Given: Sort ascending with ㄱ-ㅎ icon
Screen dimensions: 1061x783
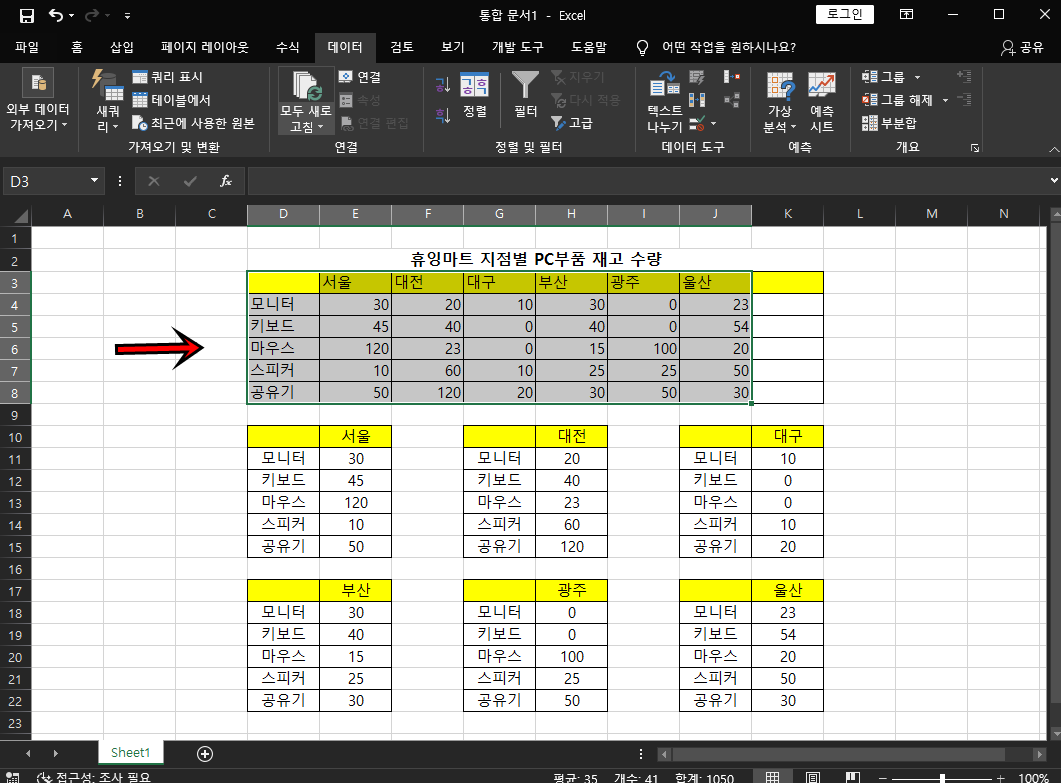Looking at the screenshot, I should (443, 85).
